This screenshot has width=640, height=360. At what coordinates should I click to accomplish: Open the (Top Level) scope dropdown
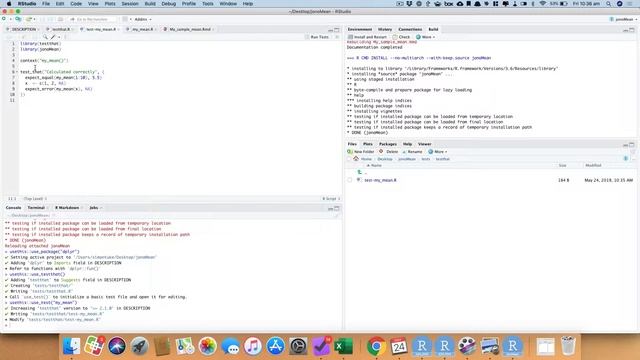pos(35,199)
